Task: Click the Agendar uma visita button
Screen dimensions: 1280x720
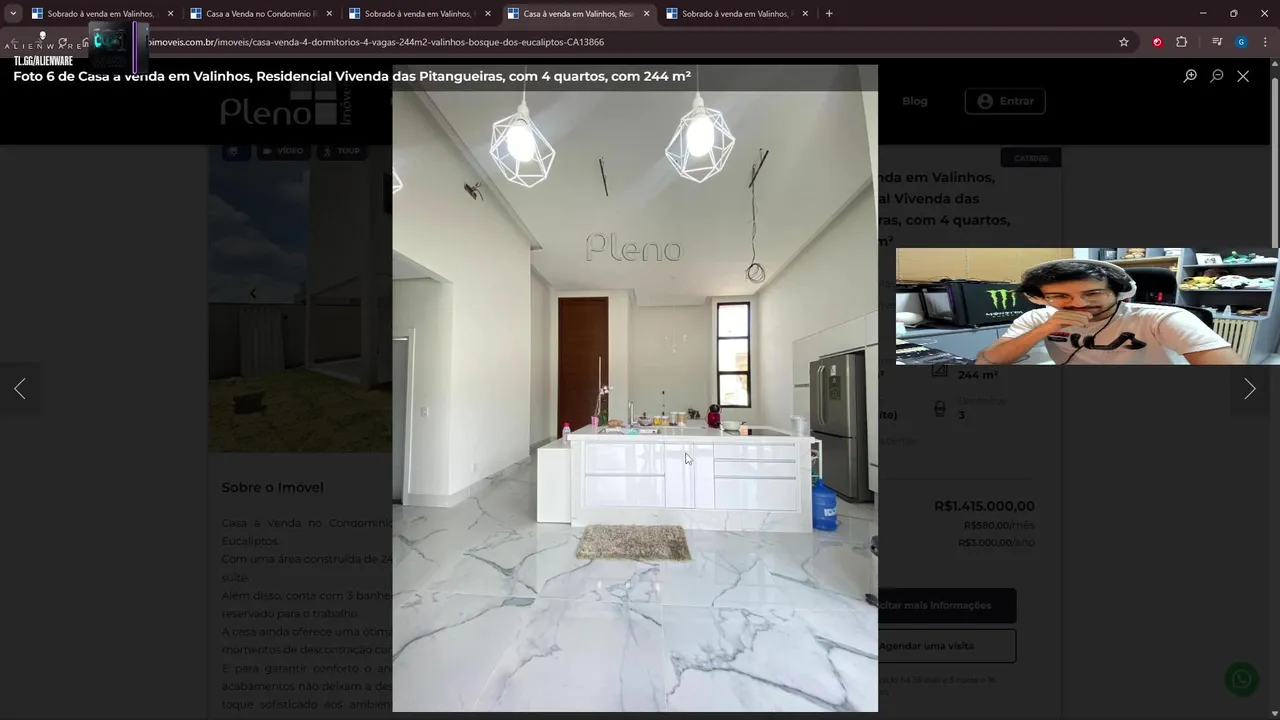Action: coord(926,646)
